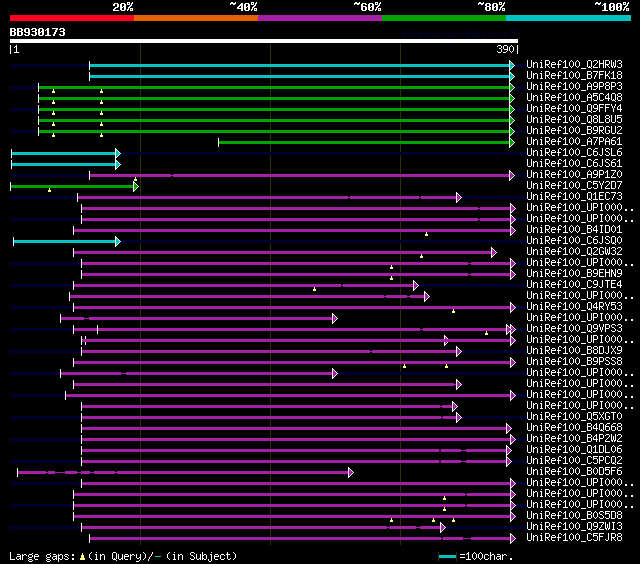This screenshot has width=640, height=564.
Task: Open the UniRef100_Q2HRW3 hit label
Action: point(574,64)
